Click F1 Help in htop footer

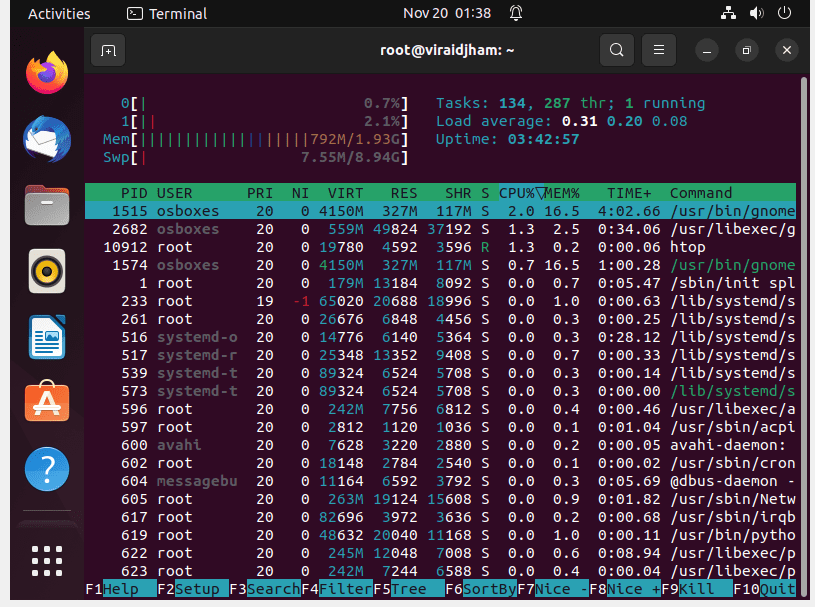121,589
